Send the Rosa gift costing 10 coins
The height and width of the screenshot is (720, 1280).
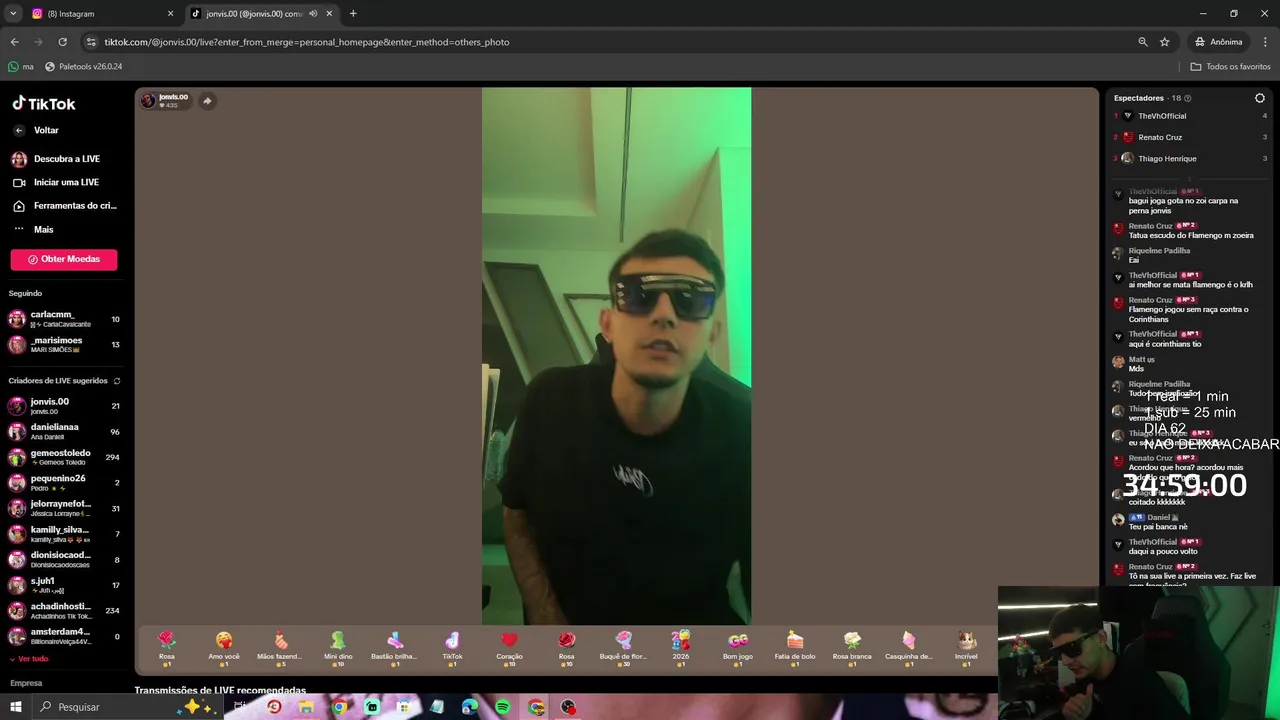pyautogui.click(x=566, y=648)
